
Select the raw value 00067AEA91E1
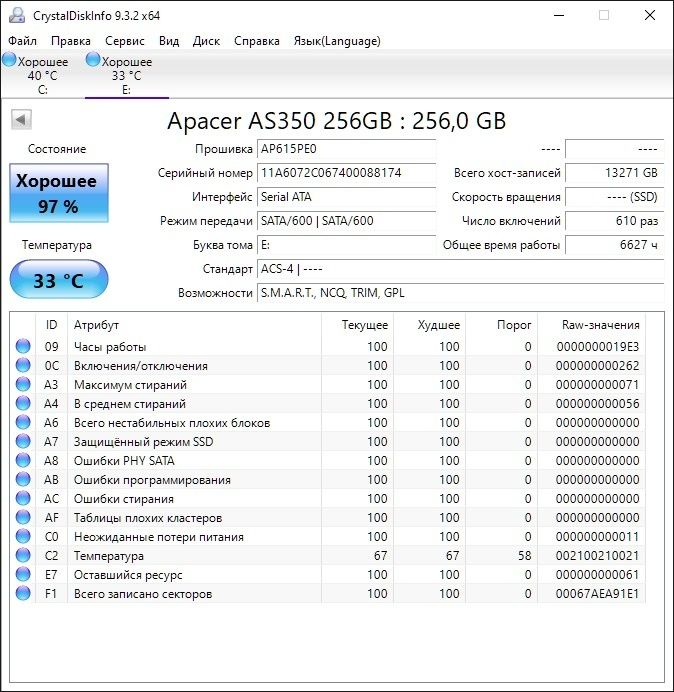(597, 594)
